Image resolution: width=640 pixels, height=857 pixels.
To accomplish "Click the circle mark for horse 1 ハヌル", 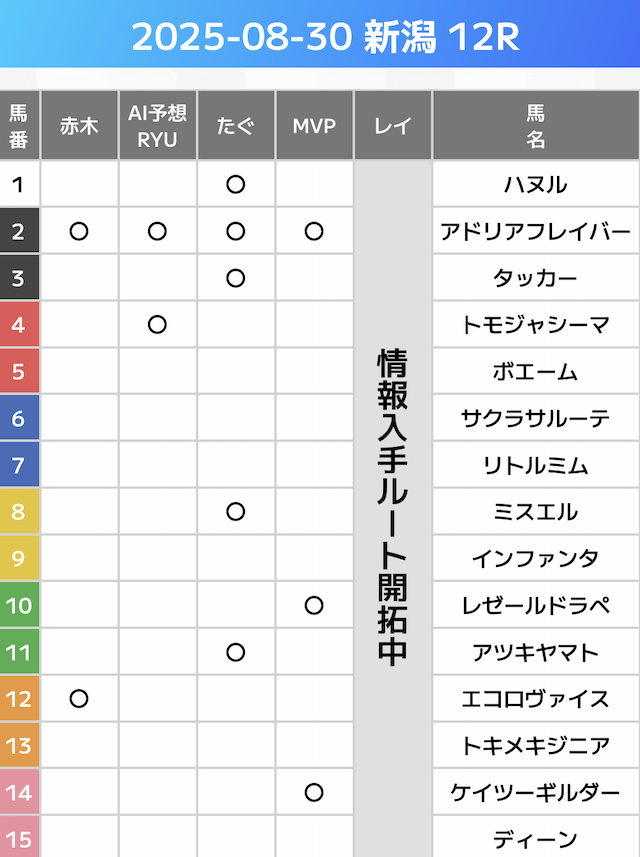I will tap(236, 185).
